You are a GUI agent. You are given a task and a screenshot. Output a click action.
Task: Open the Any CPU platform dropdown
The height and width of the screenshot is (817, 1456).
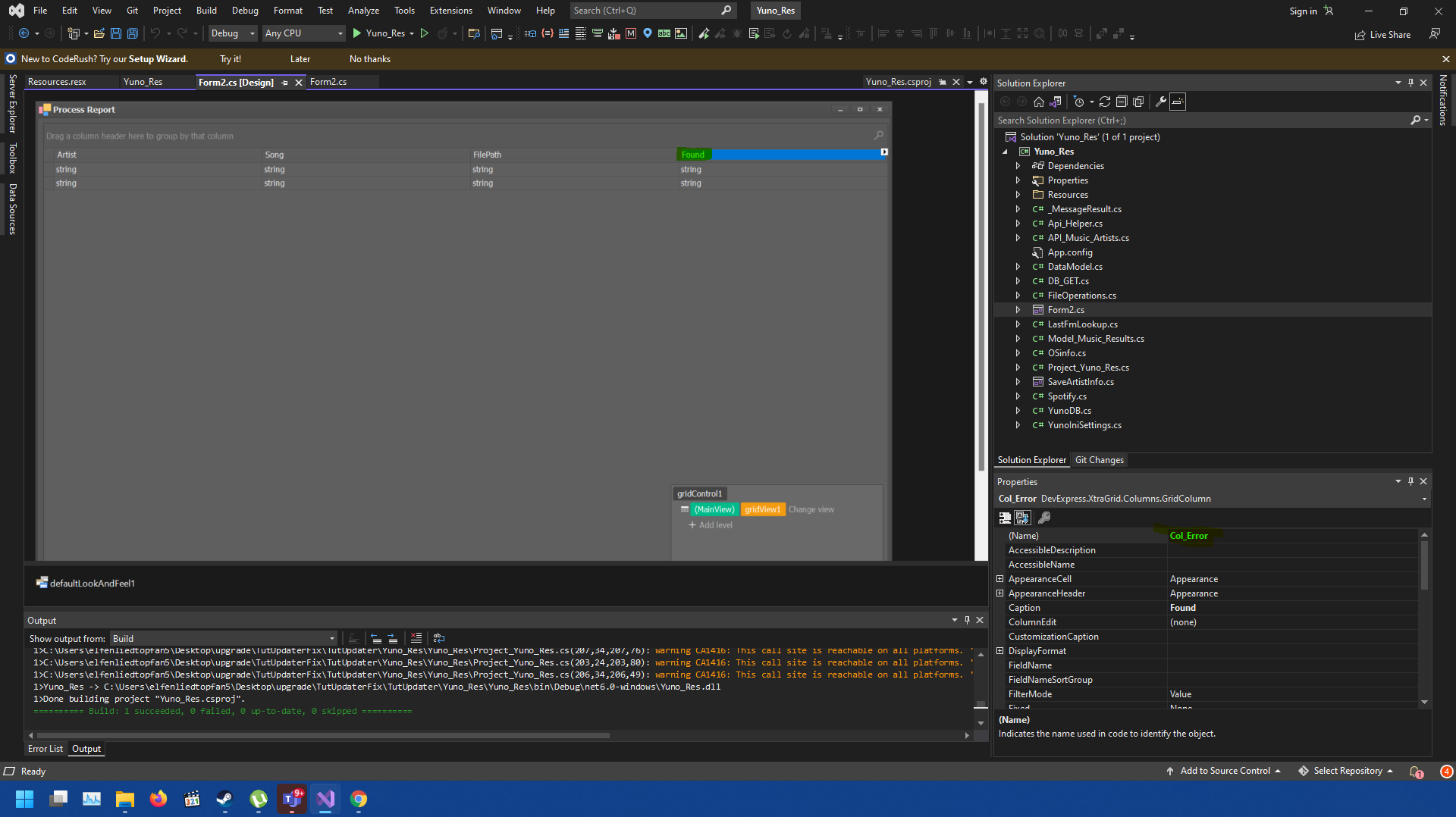303,33
